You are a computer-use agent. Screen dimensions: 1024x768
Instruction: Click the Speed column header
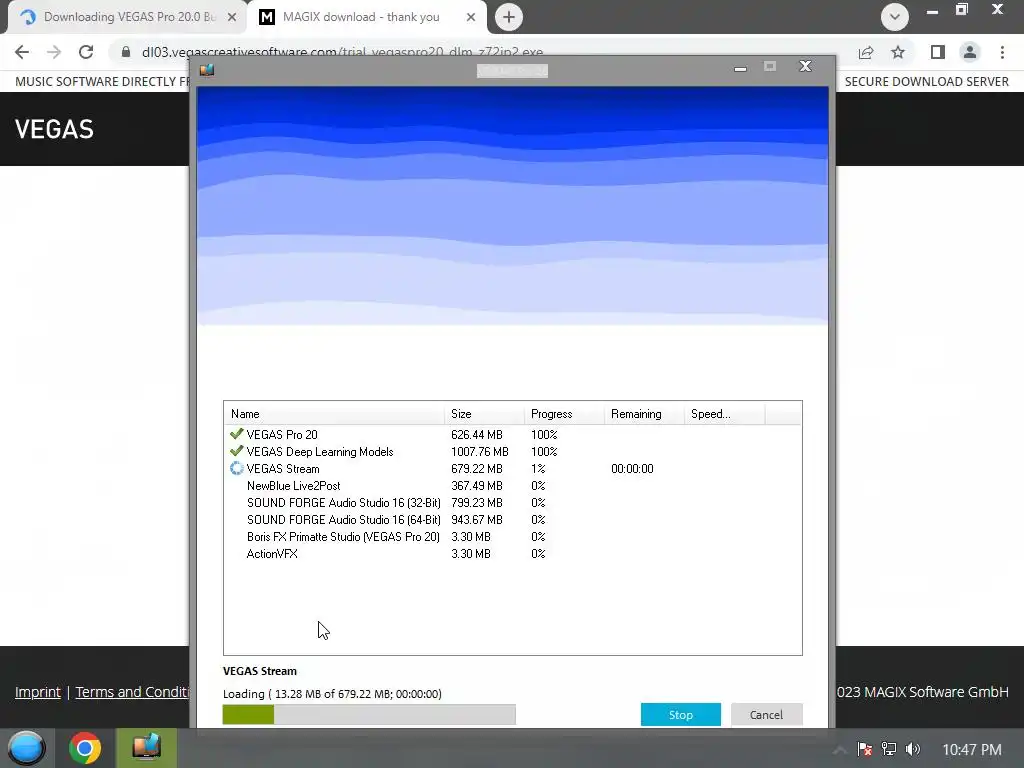tap(724, 414)
